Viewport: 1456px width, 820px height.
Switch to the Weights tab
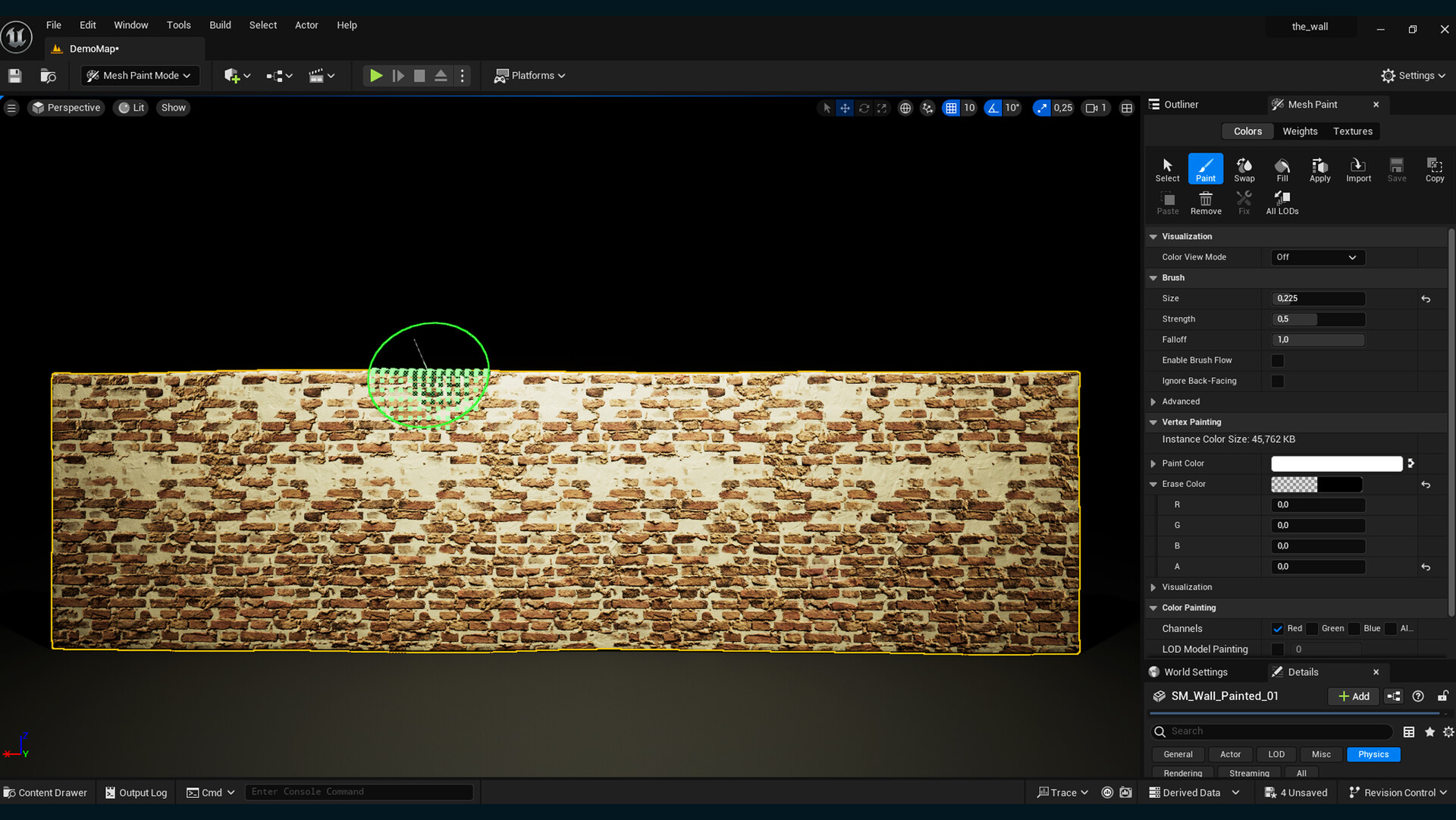click(1300, 131)
